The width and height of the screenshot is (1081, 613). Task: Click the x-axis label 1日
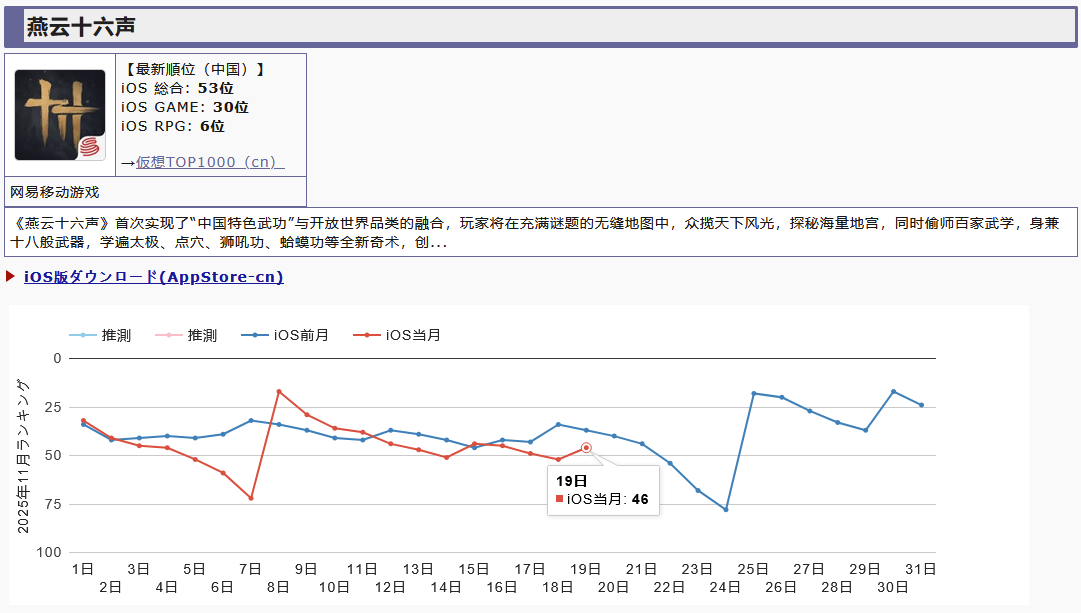83,569
